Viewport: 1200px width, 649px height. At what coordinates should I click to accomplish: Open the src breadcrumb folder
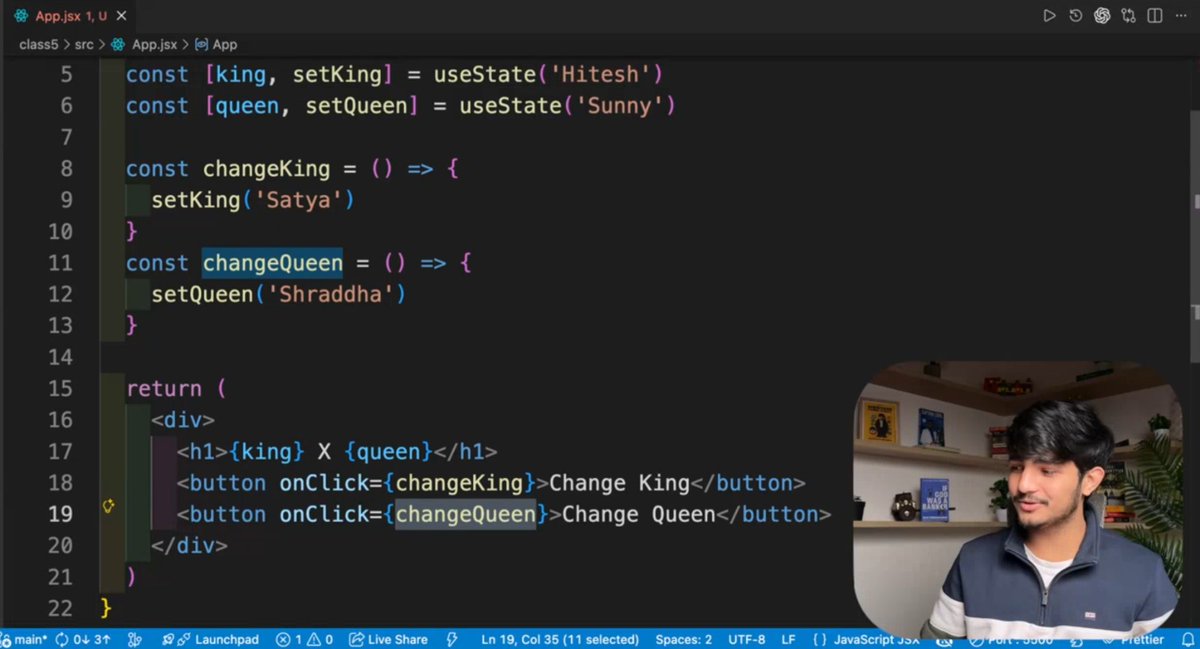click(84, 44)
